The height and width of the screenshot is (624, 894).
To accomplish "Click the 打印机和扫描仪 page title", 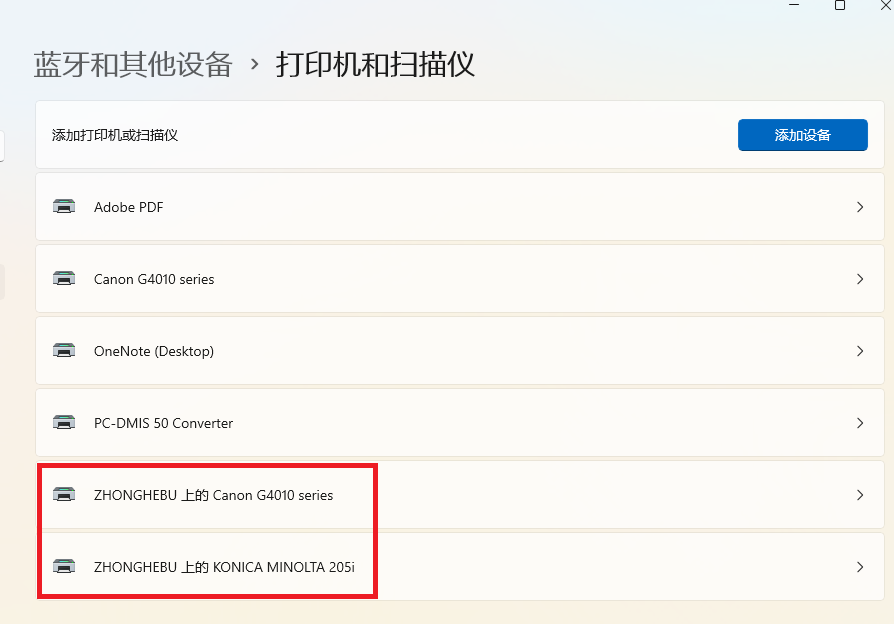I will 375,64.
